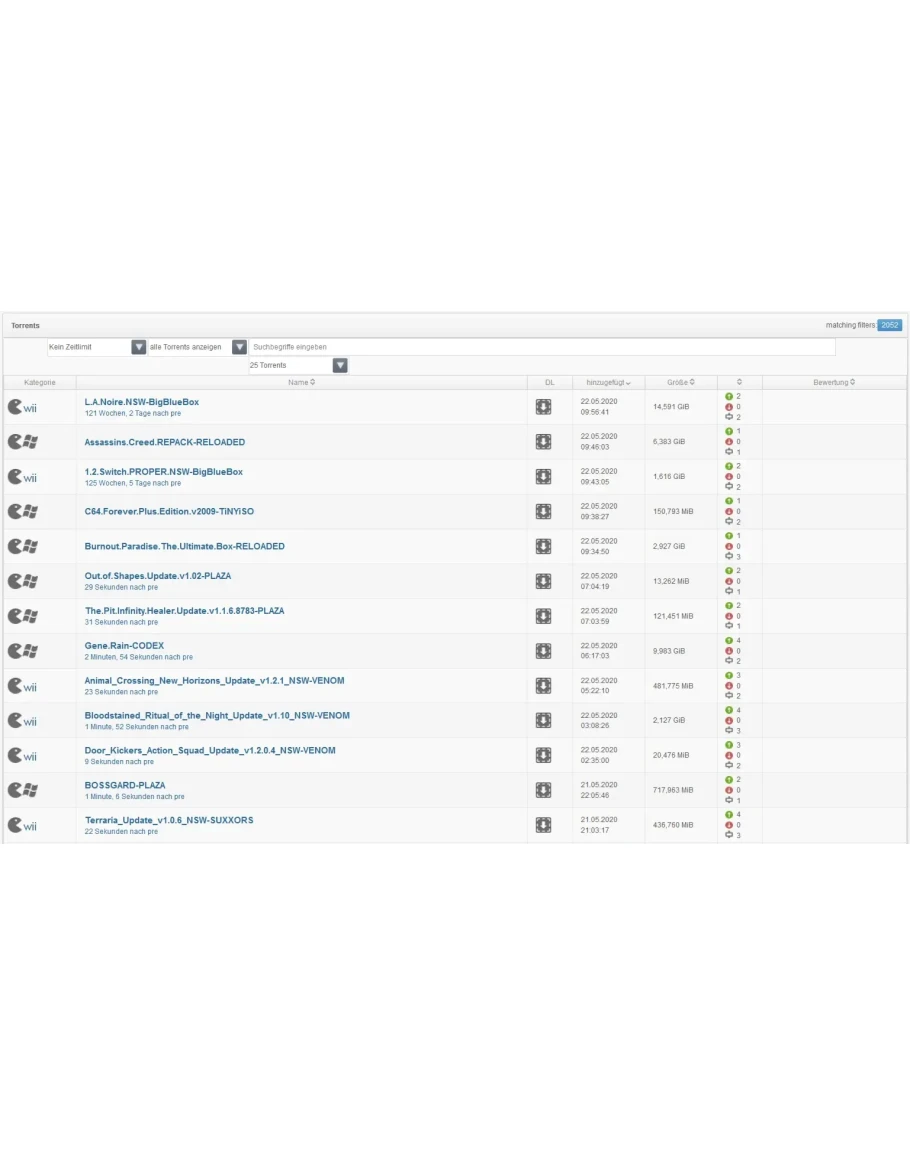Click the download icon for Gene.Rain-CODEX
This screenshot has width=910, height=1155.
[x=543, y=651]
